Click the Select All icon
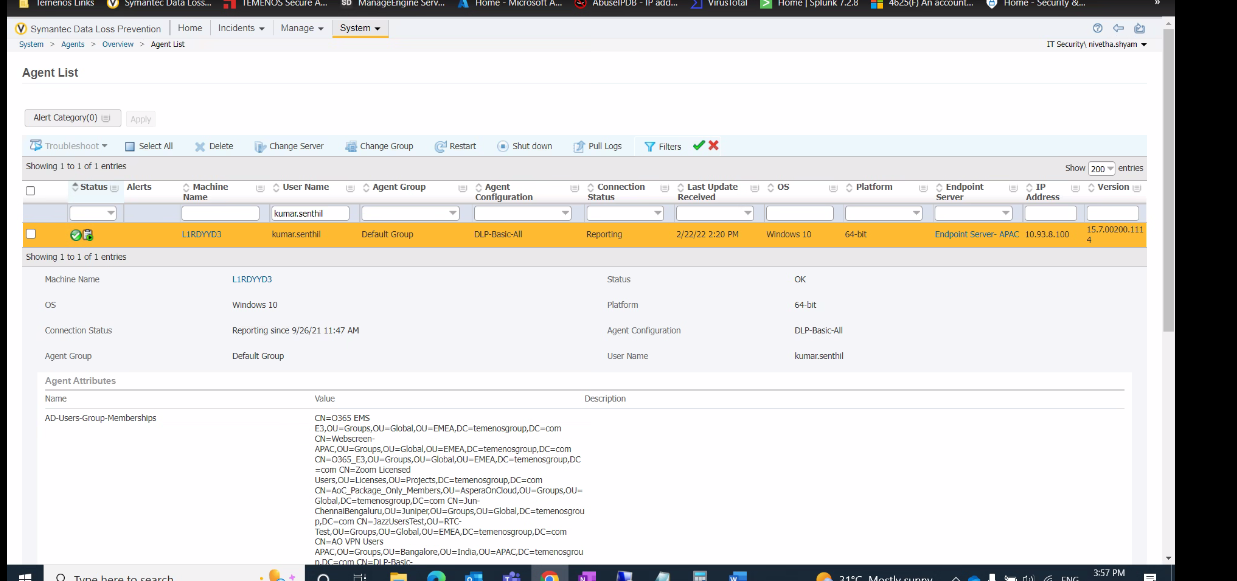The height and width of the screenshot is (581, 1237). coord(132,146)
